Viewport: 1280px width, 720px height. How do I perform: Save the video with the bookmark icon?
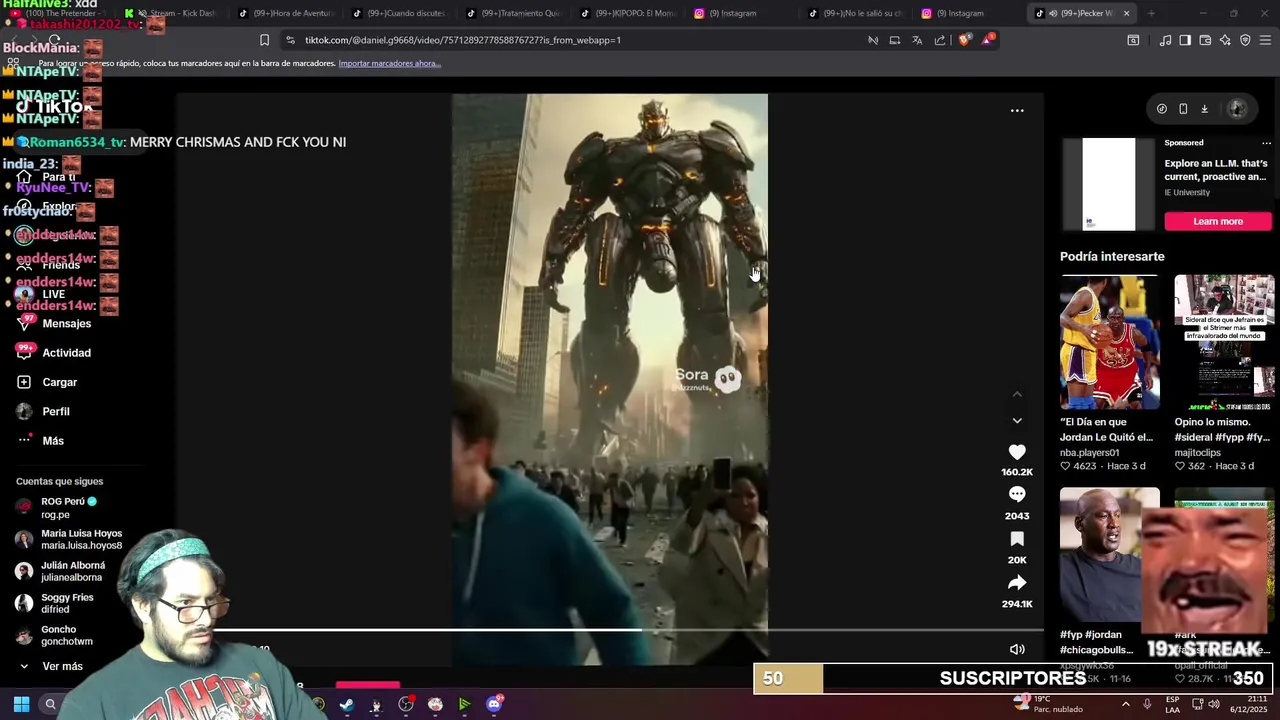1017,539
